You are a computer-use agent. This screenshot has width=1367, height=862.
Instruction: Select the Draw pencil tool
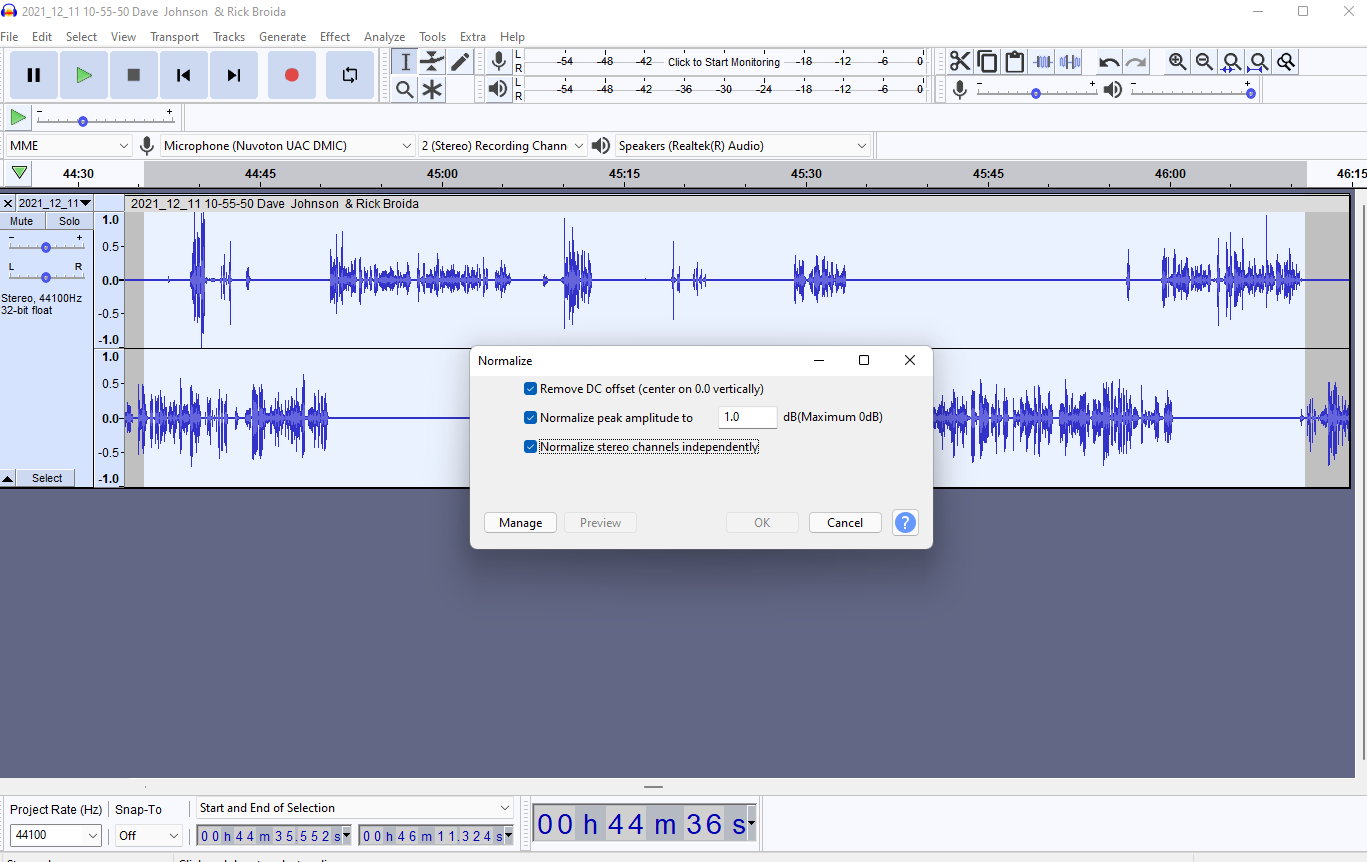pyautogui.click(x=459, y=62)
